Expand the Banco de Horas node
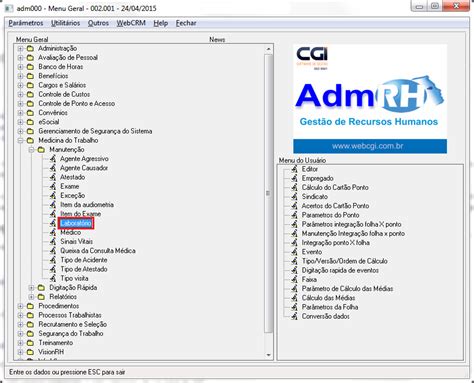This screenshot has height=383, width=474. [20, 67]
